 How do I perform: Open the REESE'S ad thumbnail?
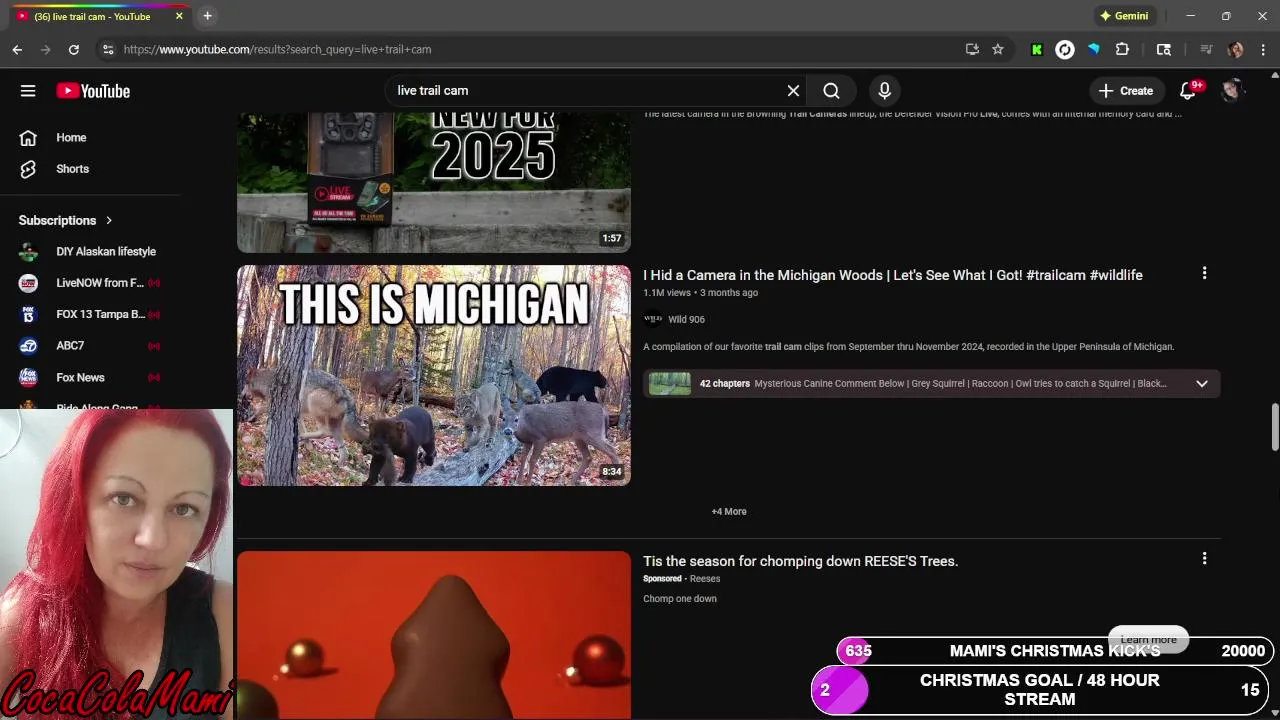(434, 635)
